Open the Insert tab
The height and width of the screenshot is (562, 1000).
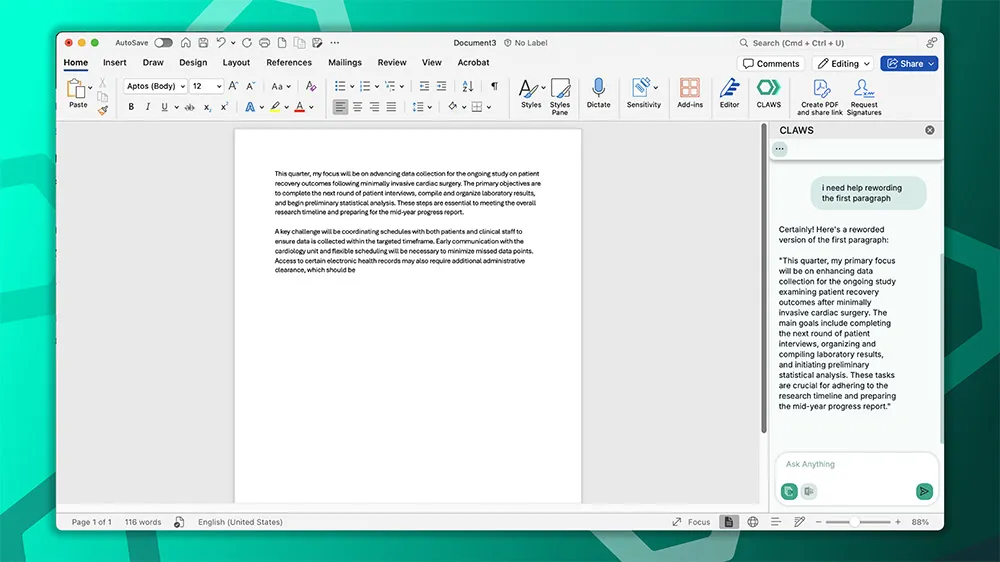[x=115, y=63]
